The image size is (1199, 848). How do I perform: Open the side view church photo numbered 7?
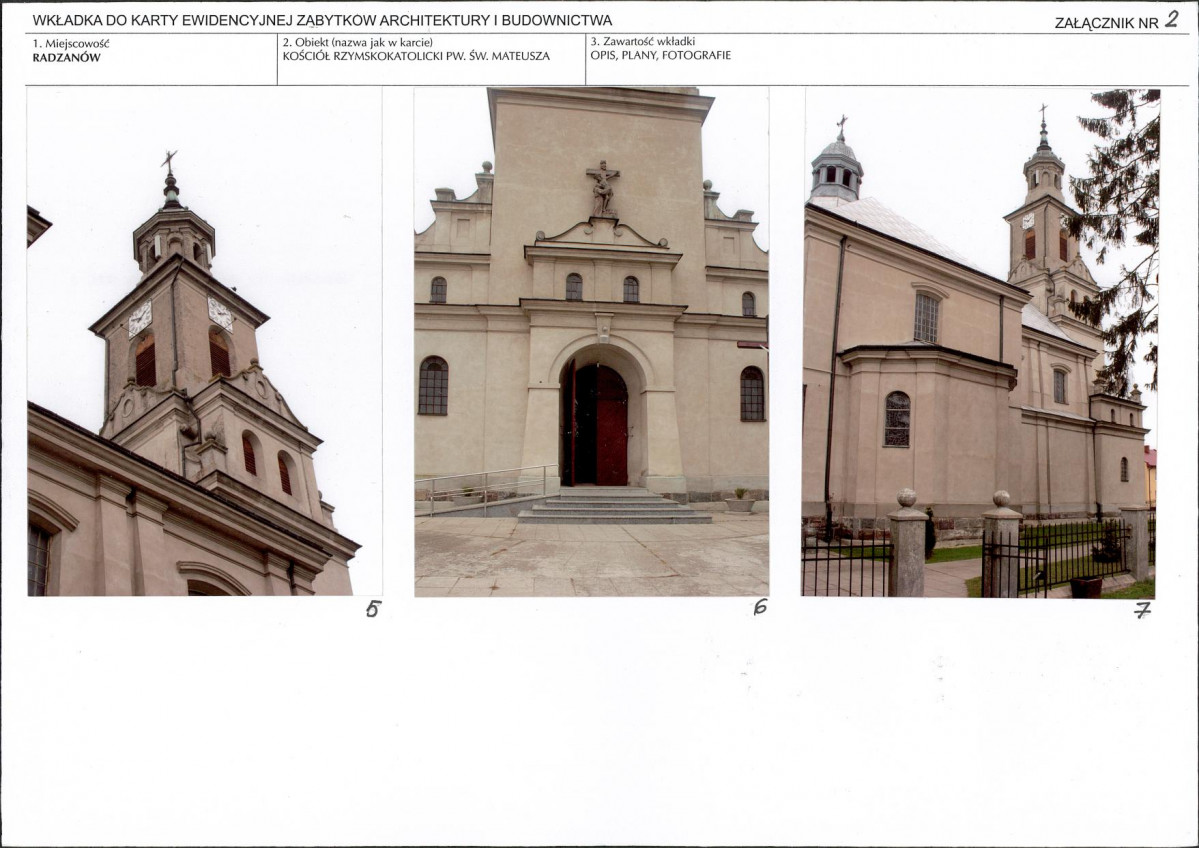point(979,341)
